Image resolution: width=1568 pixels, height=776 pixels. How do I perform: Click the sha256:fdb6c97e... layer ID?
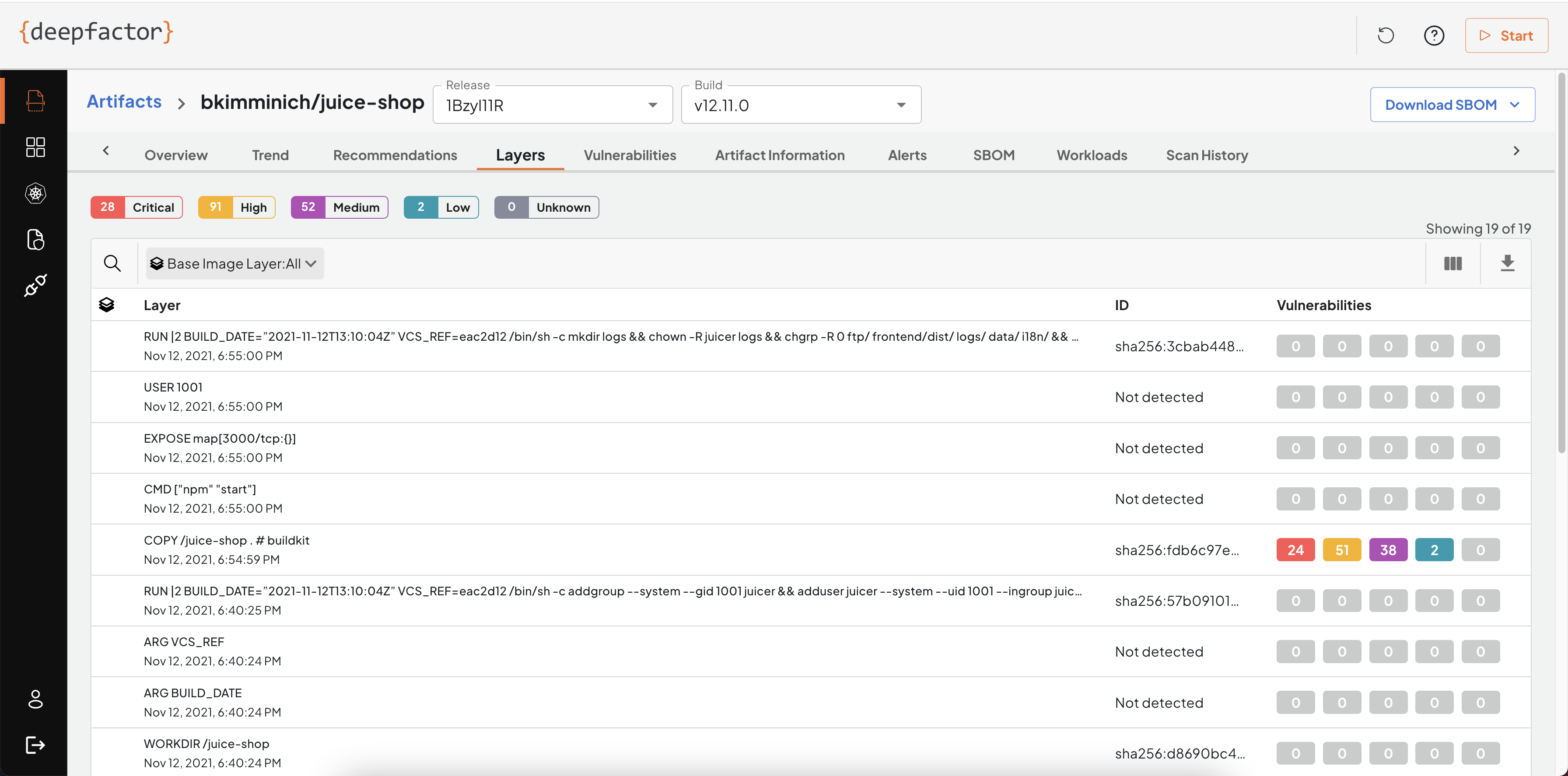(x=1176, y=550)
